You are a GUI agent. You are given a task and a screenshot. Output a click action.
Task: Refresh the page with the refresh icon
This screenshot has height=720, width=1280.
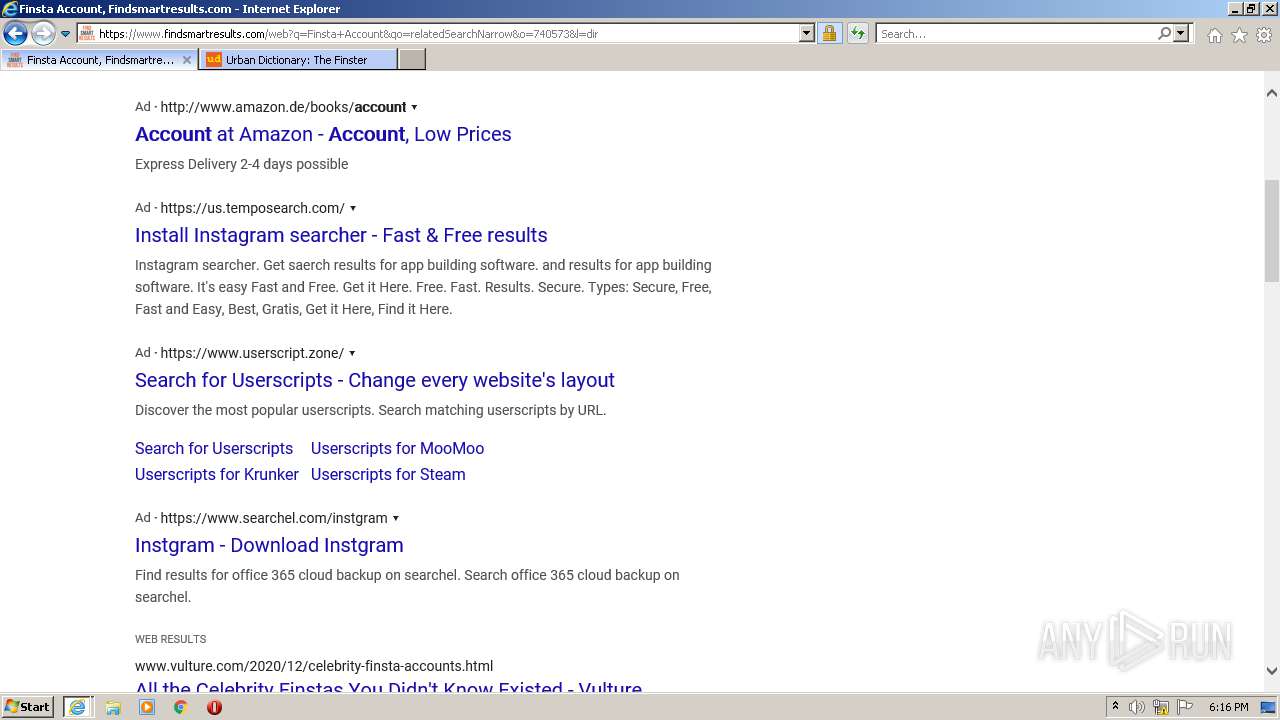858,34
